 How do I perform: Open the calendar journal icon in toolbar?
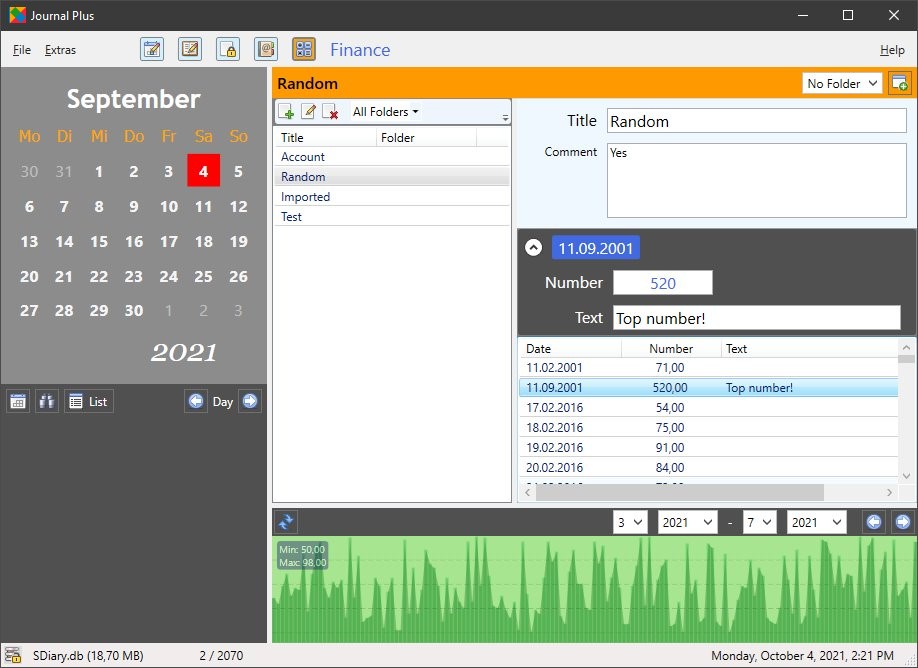pos(152,49)
